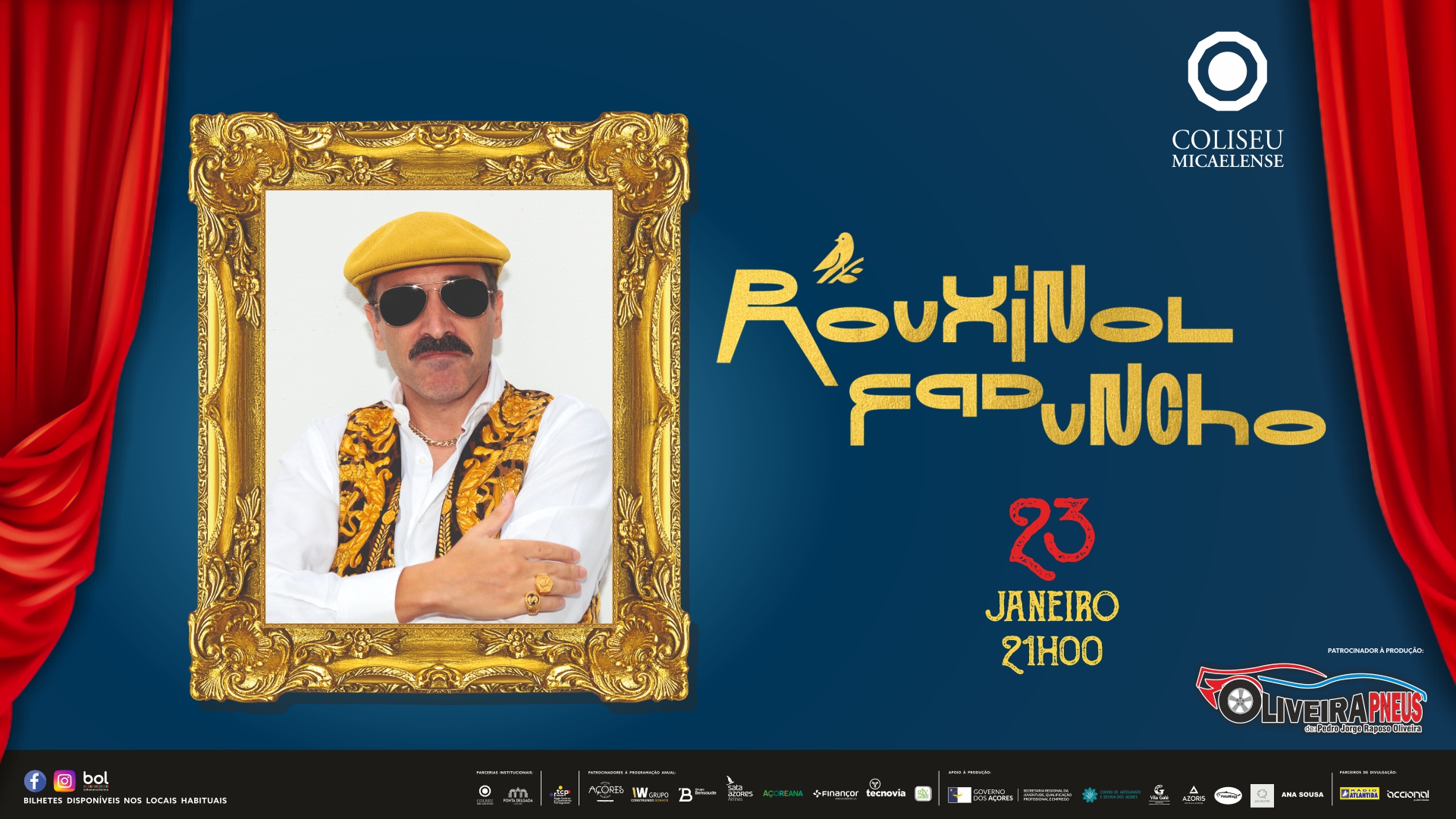The height and width of the screenshot is (819, 1456).
Task: Click the Bilhetes Disponíveis nos Locais Habituais text
Action: pyautogui.click(x=125, y=801)
